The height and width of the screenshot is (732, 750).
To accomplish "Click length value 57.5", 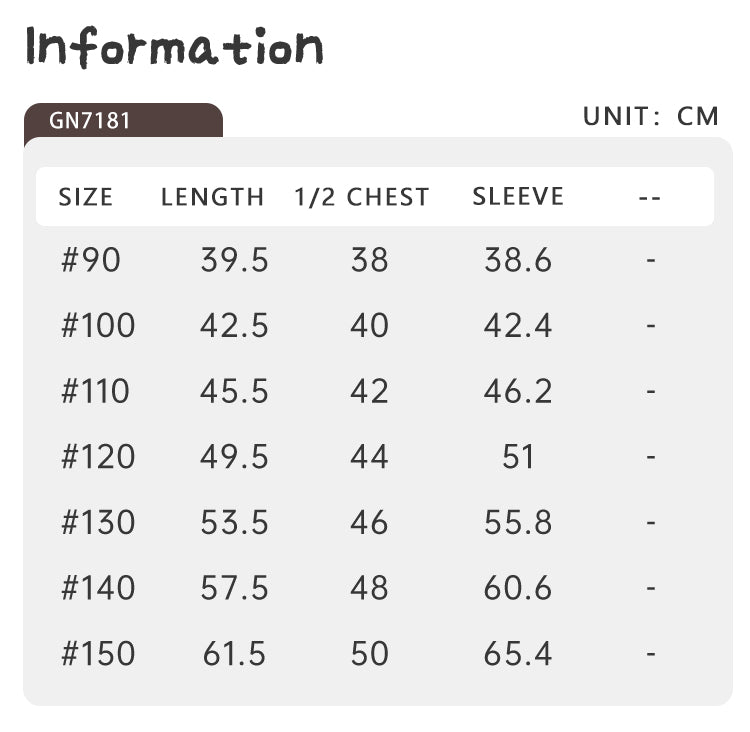I will 234,588.
